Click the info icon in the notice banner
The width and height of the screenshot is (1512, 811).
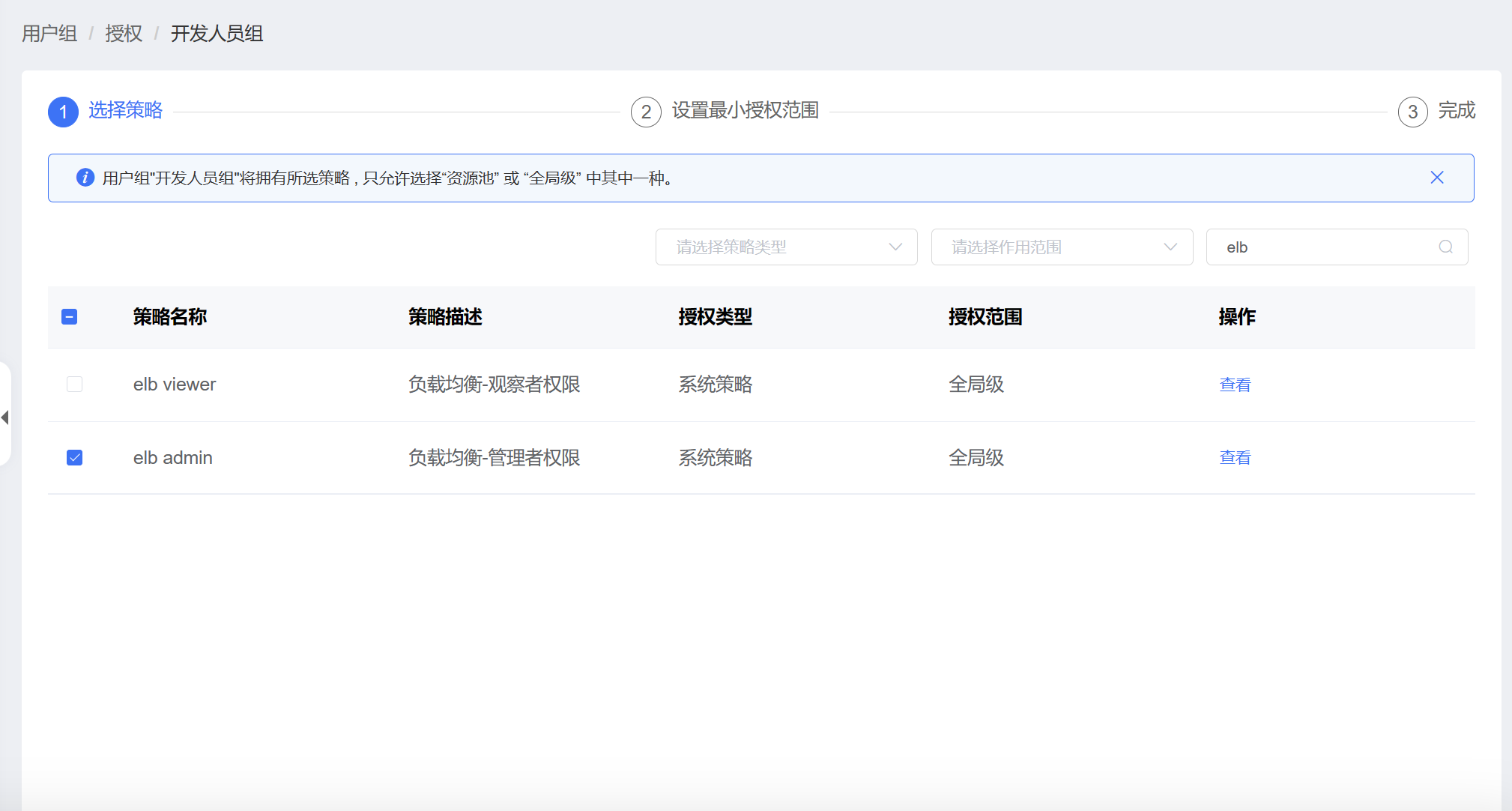coord(85,178)
